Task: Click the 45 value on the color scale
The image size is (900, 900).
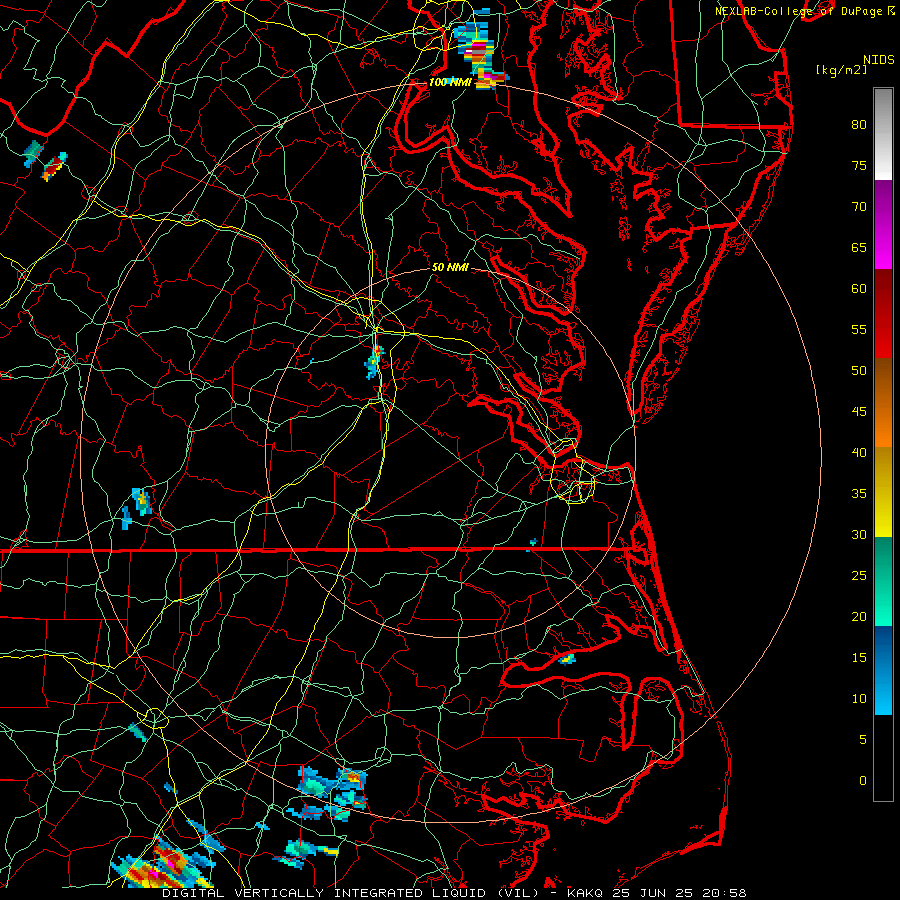Action: 859,412
